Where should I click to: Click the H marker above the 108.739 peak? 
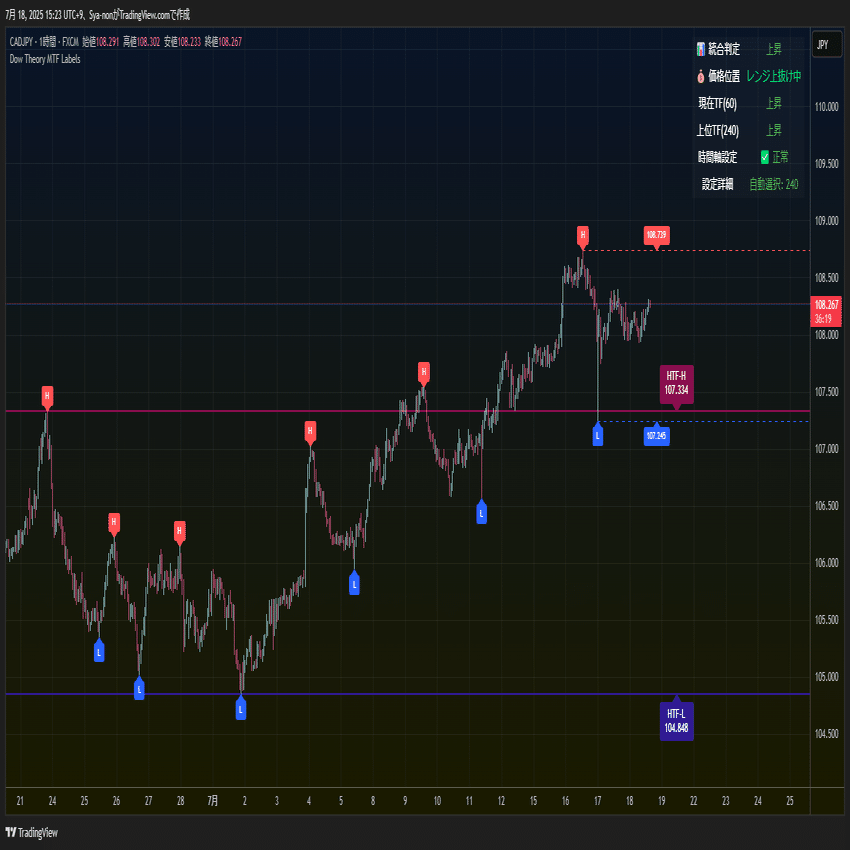(583, 236)
